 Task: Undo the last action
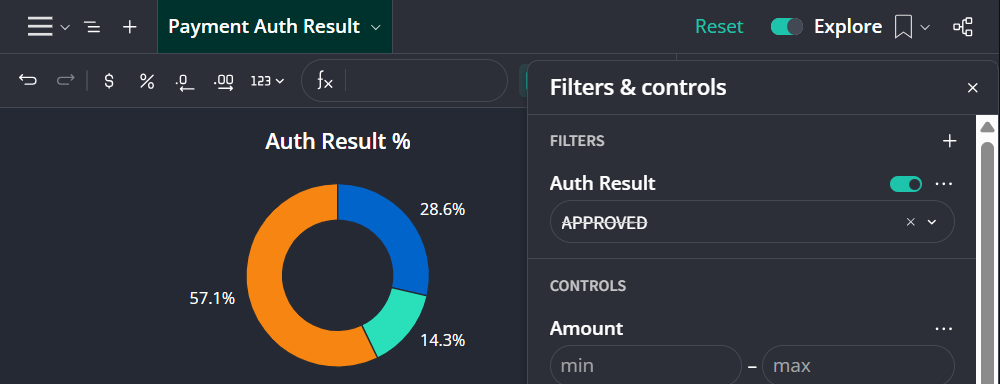[x=28, y=81]
